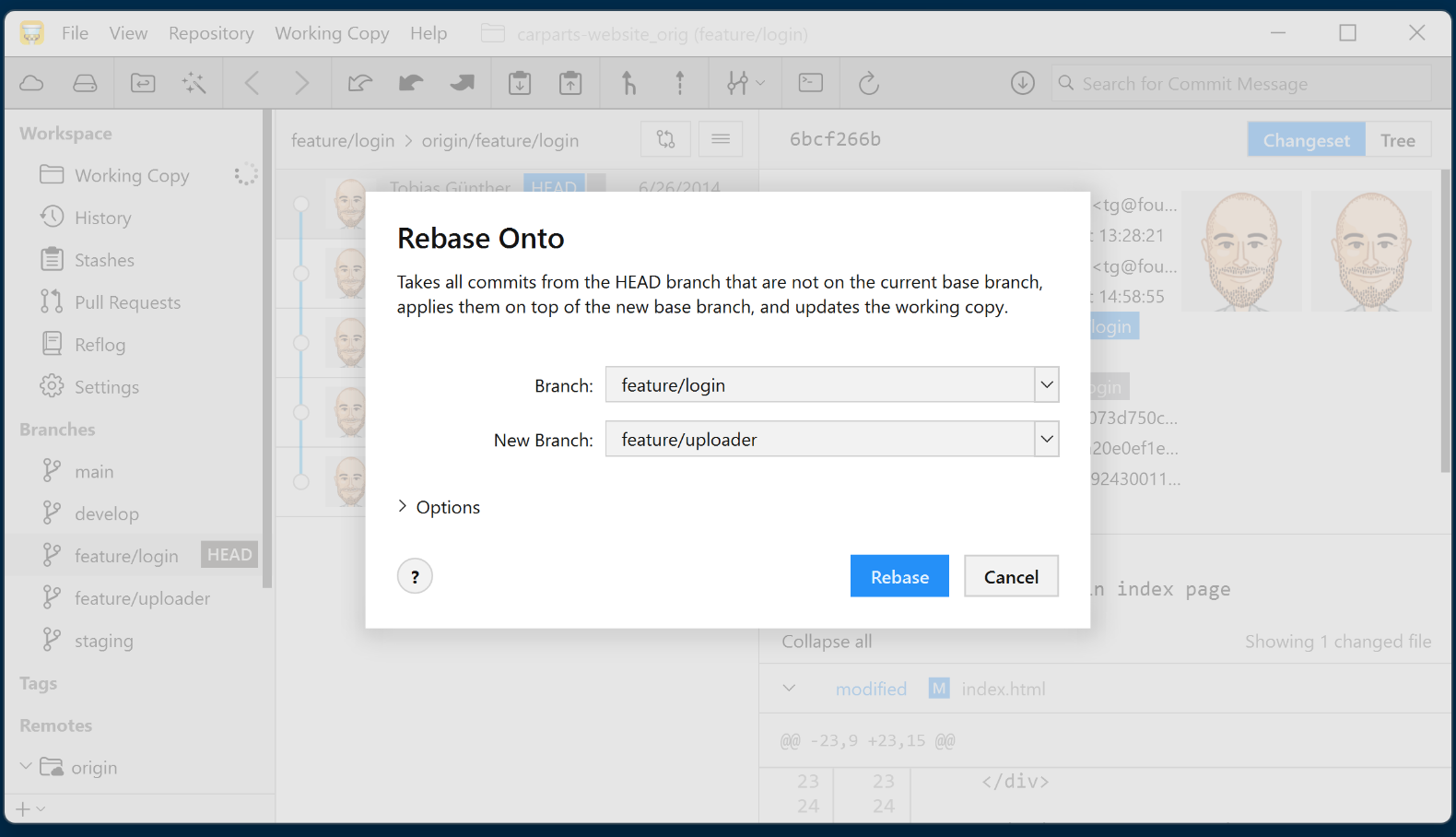The height and width of the screenshot is (837, 1456).
Task: Click the cloud Services icon in toolbar
Action: click(x=31, y=84)
